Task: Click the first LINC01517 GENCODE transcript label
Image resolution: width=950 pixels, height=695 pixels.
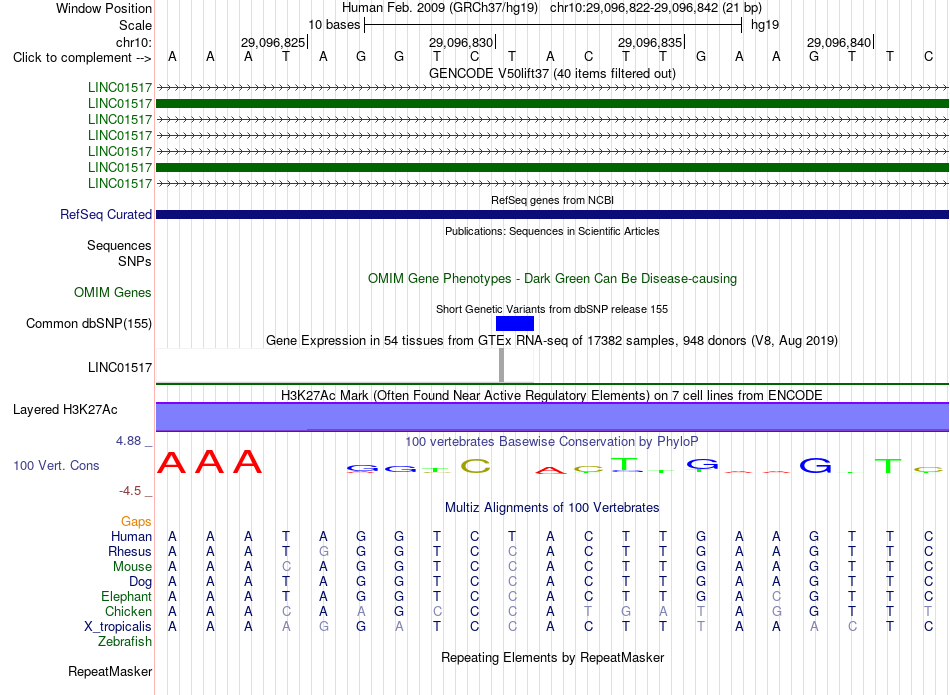Action: [x=119, y=87]
